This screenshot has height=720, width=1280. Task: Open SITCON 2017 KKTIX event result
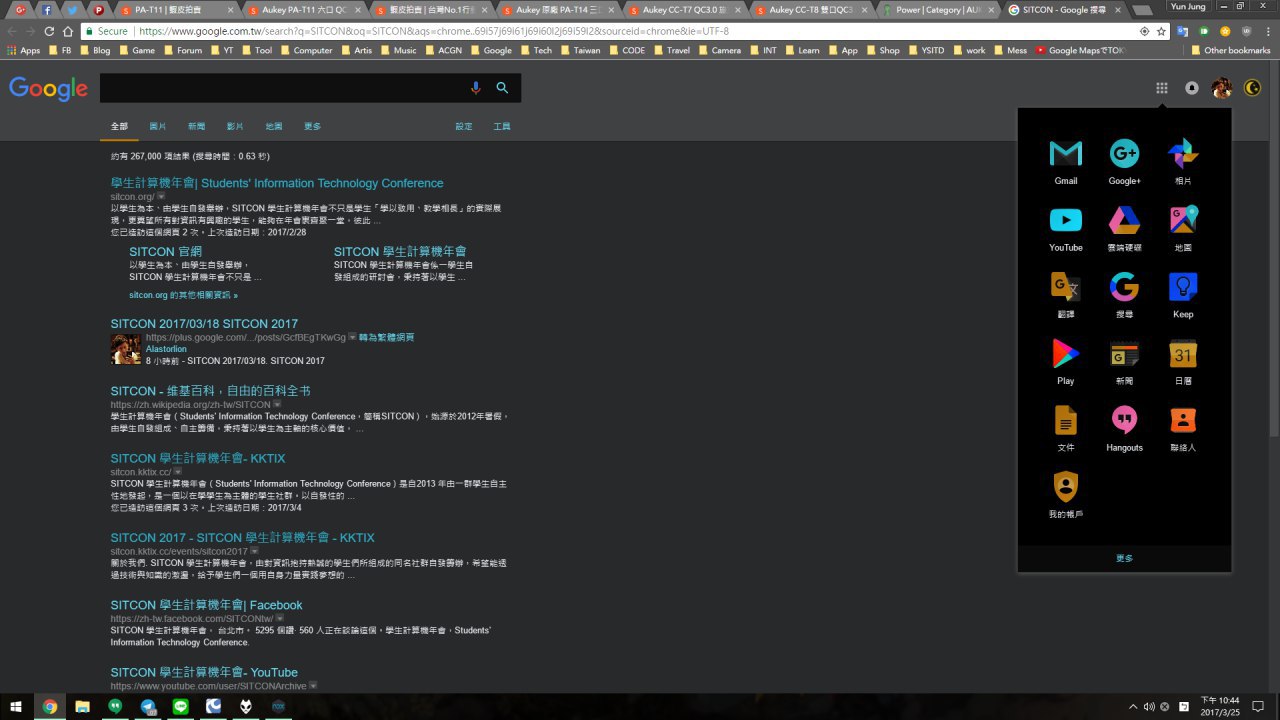tap(243, 538)
